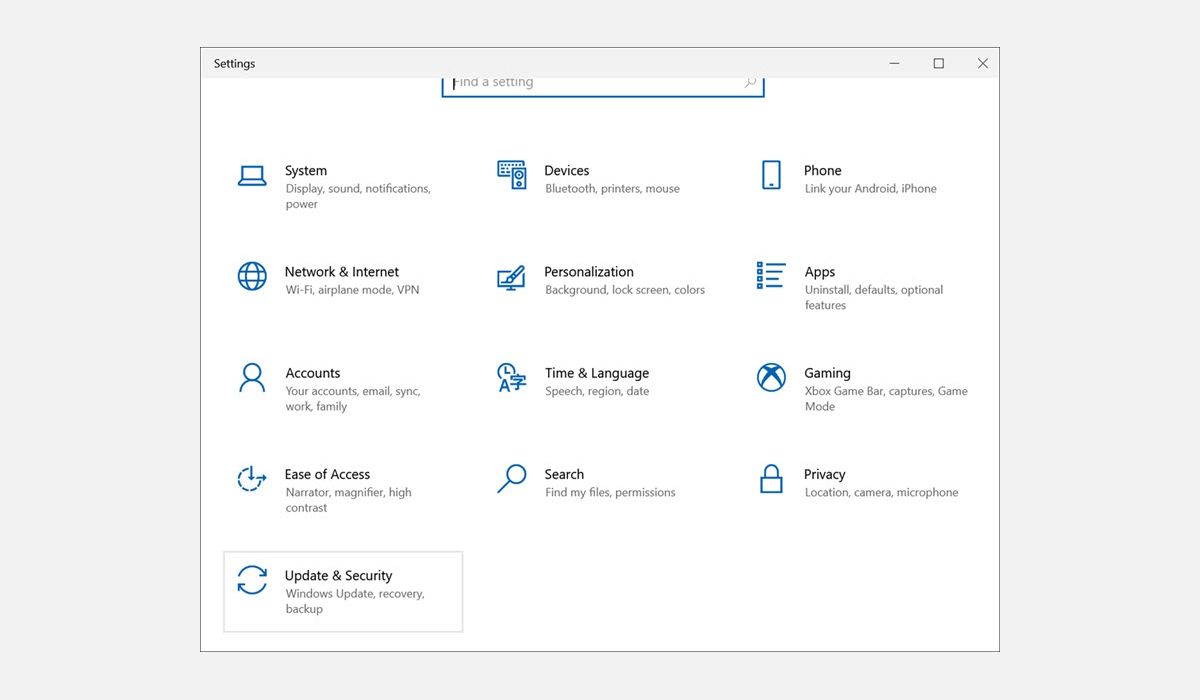The image size is (1200, 700).
Task: Click the Ease of Access icon
Action: 252,479
